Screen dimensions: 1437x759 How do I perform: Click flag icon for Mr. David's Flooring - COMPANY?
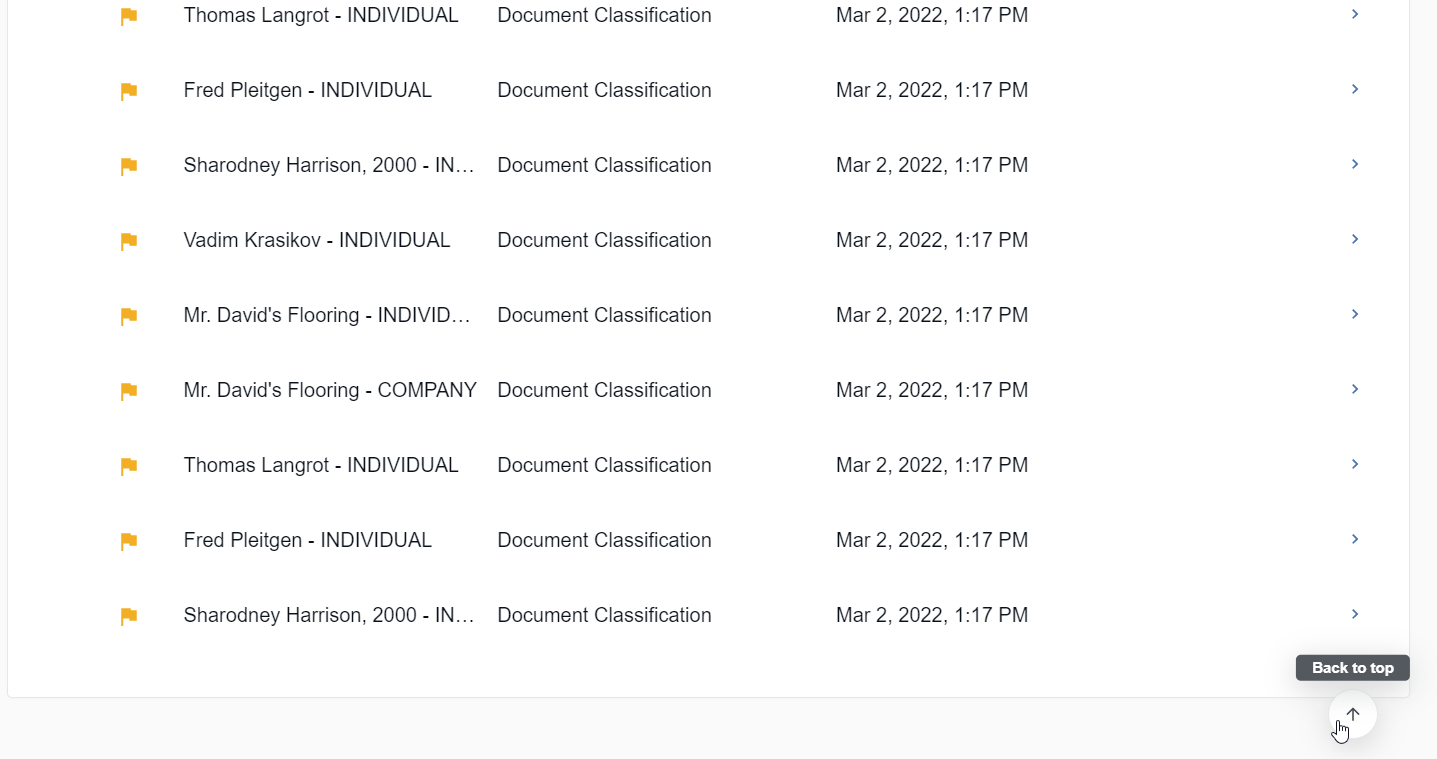(x=129, y=391)
